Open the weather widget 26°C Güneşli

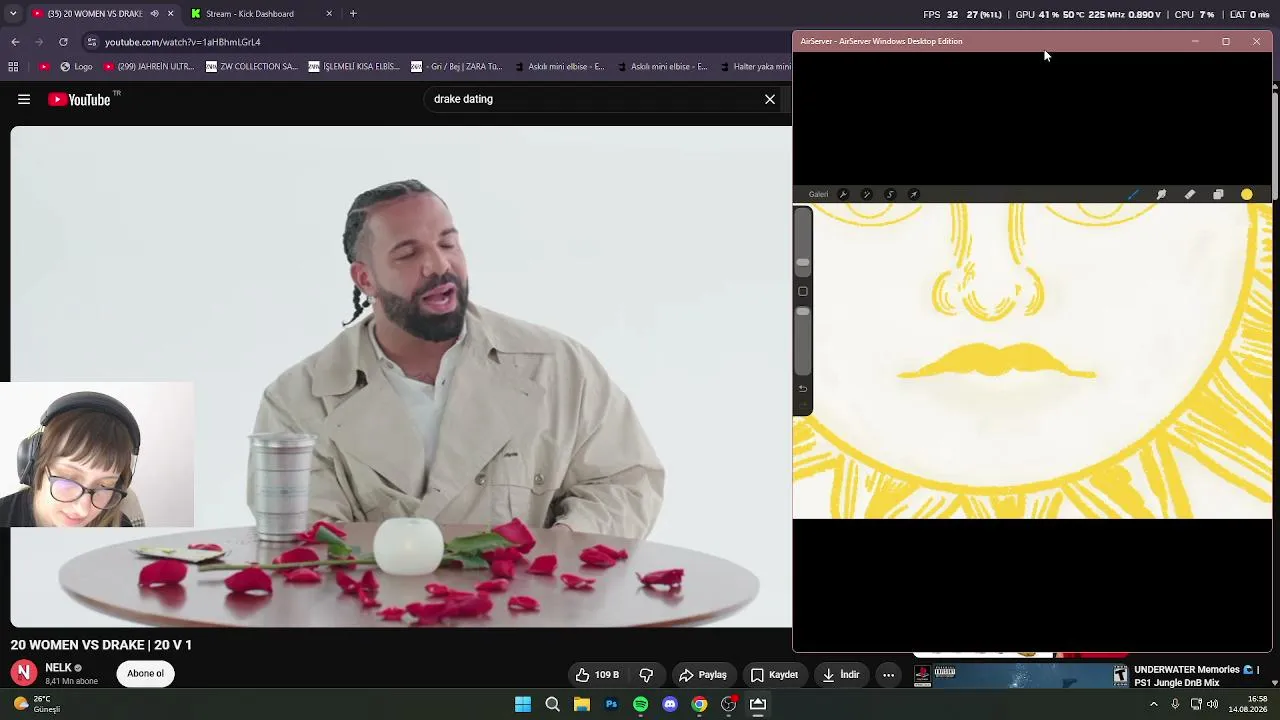pyautogui.click(x=38, y=704)
